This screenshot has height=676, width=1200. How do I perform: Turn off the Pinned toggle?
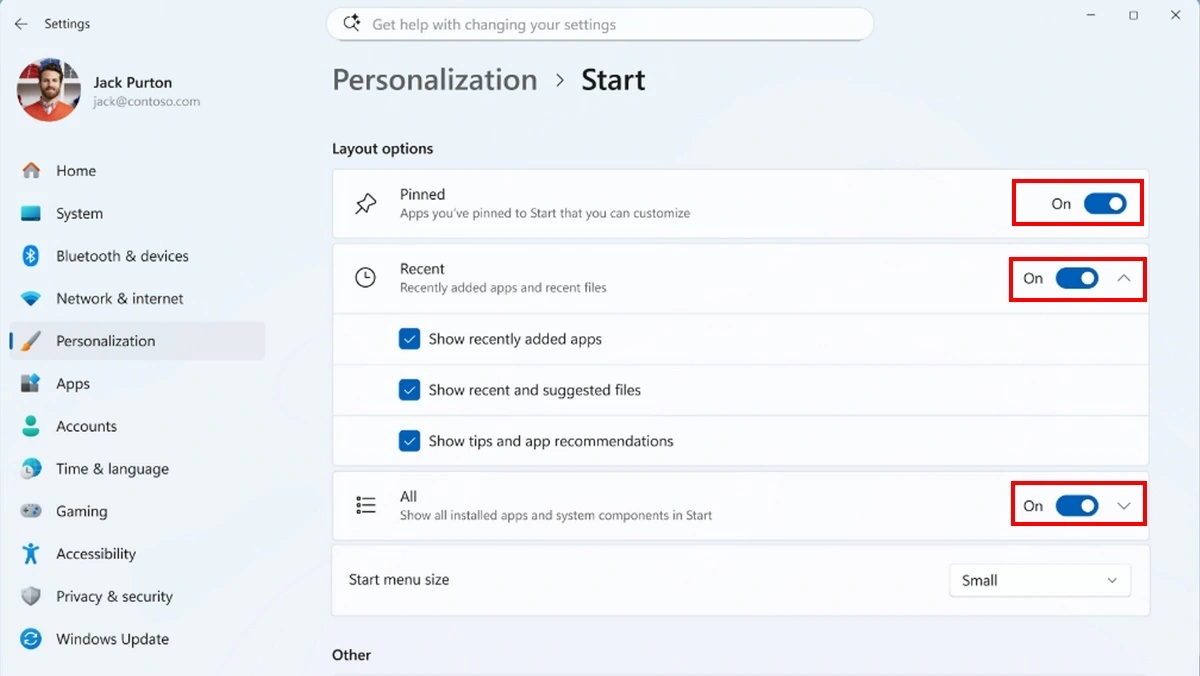coord(1105,204)
